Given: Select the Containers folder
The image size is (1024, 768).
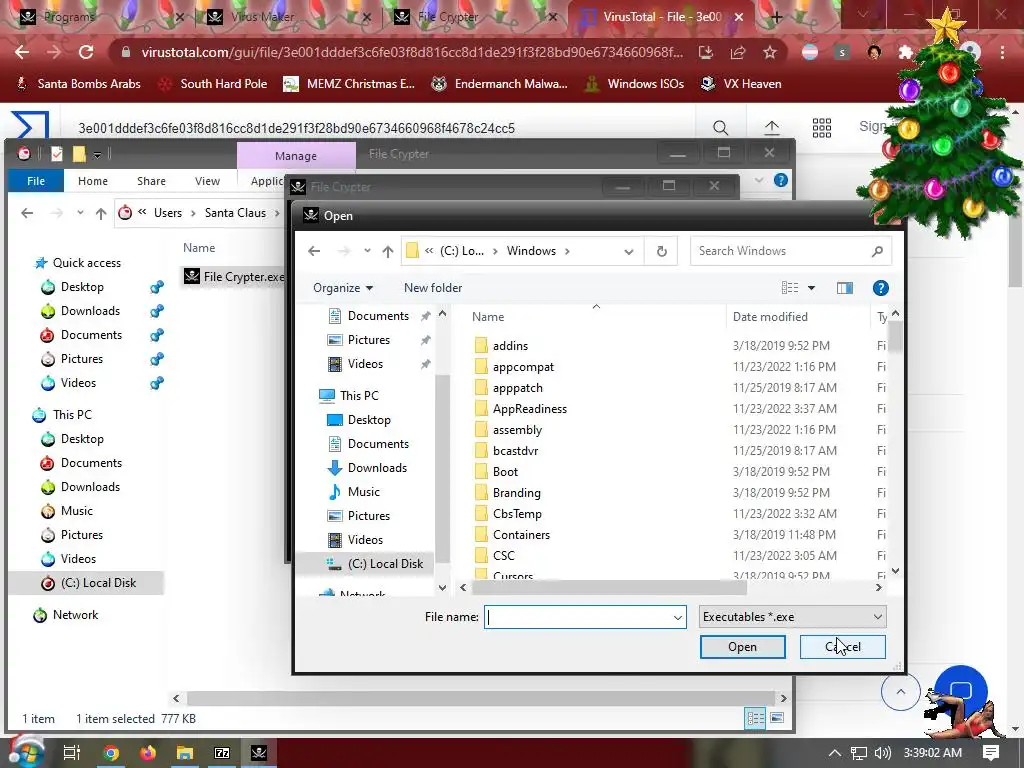Looking at the screenshot, I should click(x=521, y=535).
